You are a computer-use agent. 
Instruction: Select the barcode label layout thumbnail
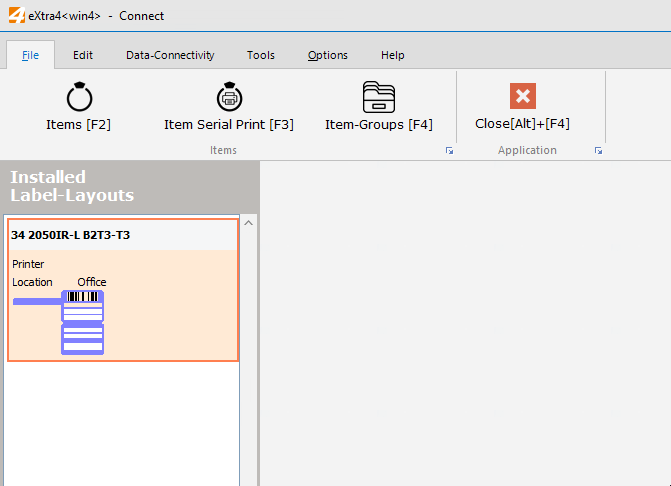coord(82,322)
